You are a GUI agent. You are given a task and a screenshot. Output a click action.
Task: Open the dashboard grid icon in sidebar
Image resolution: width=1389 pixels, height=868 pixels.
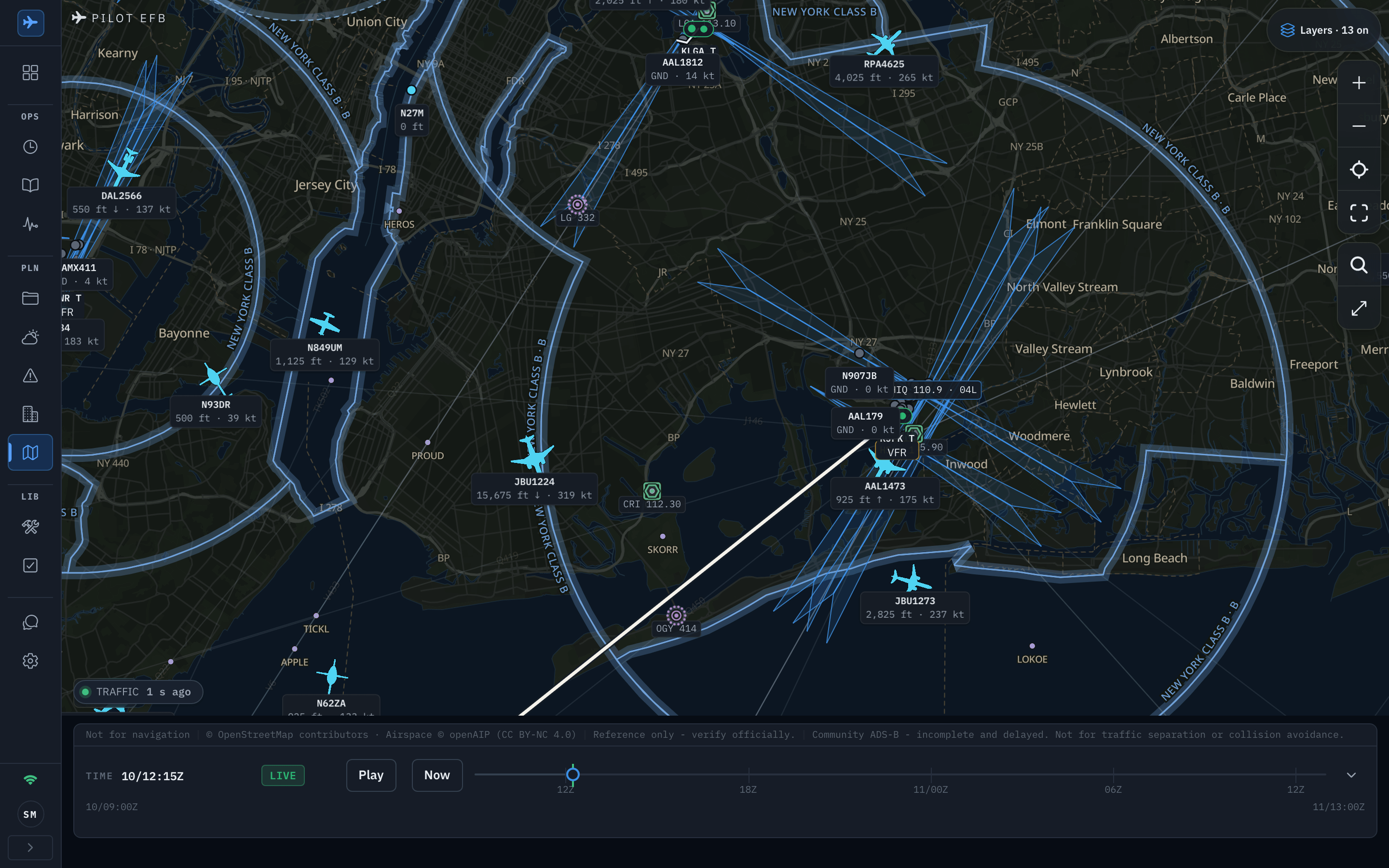30,73
